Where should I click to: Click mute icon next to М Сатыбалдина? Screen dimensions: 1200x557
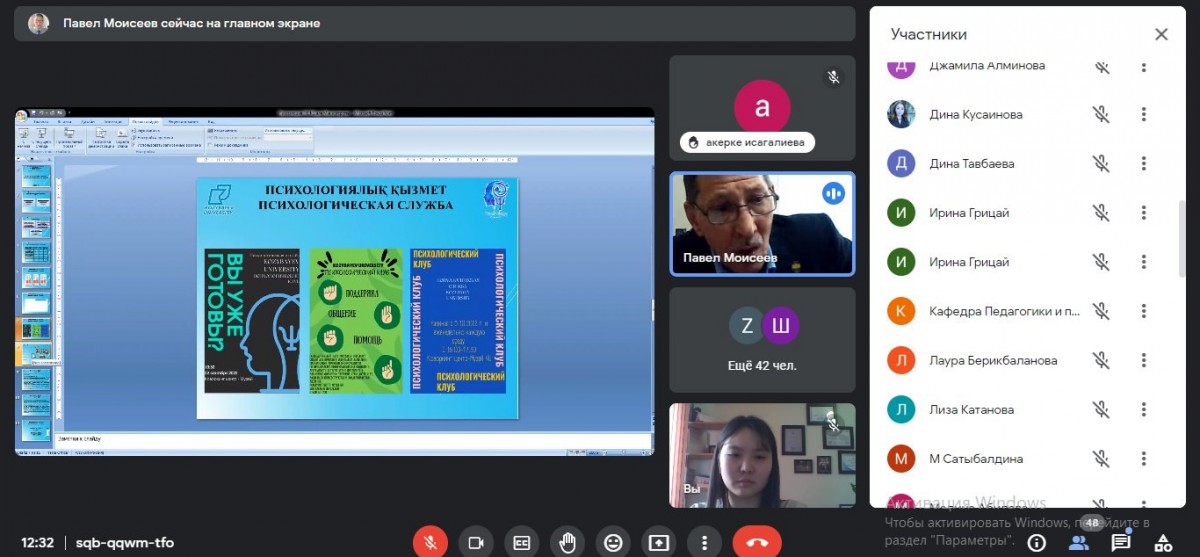coord(1101,459)
